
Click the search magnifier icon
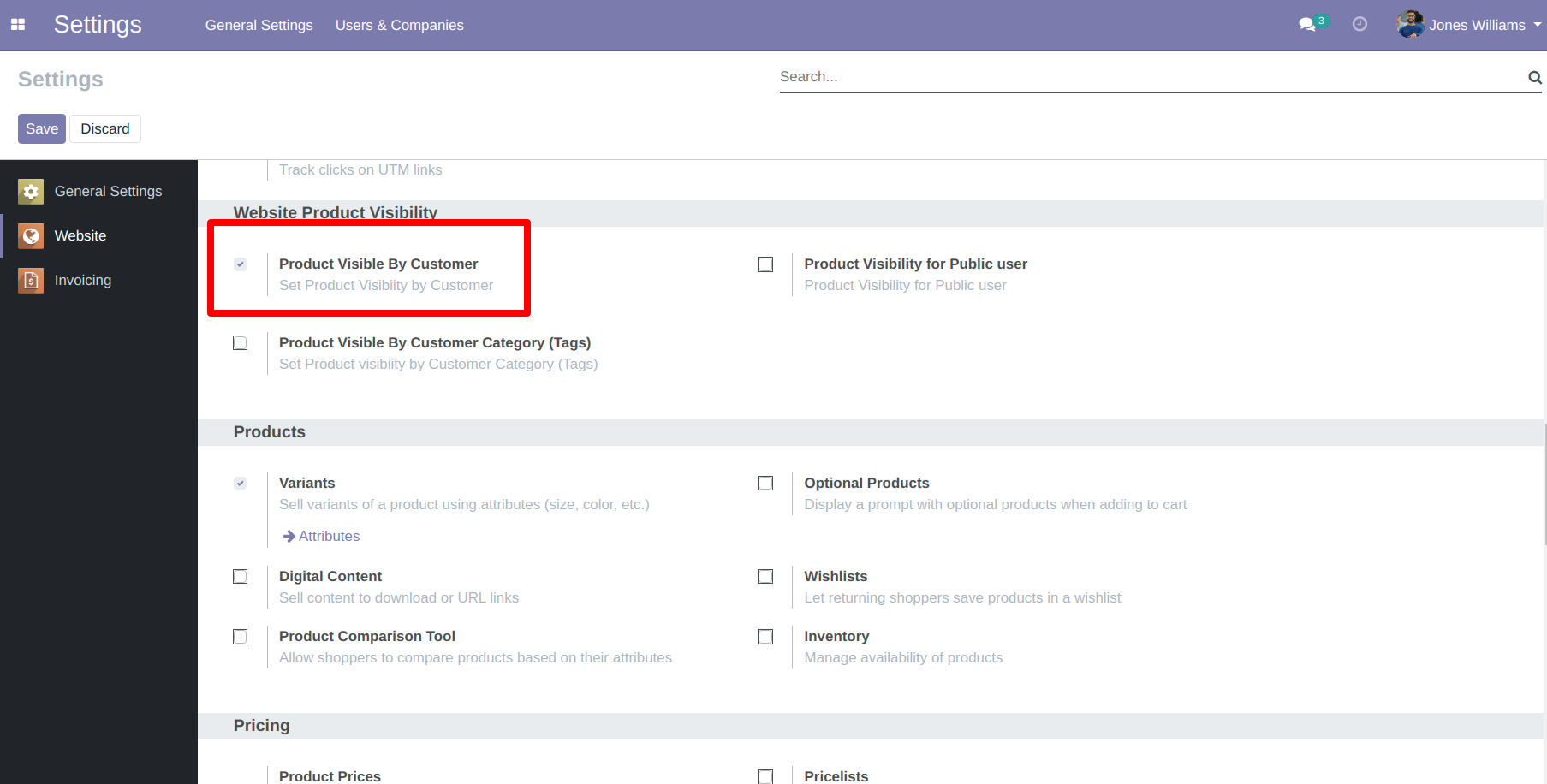(x=1534, y=78)
